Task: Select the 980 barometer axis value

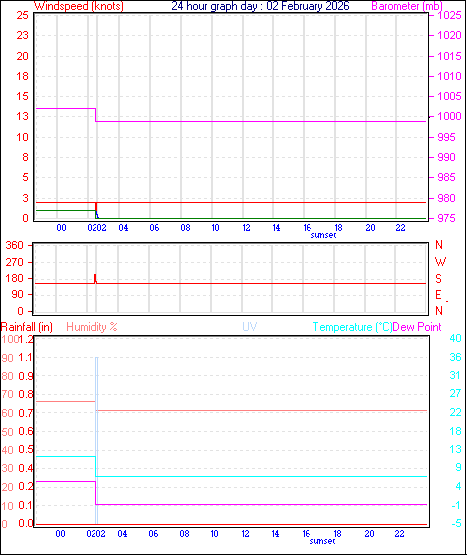Action: [x=446, y=198]
